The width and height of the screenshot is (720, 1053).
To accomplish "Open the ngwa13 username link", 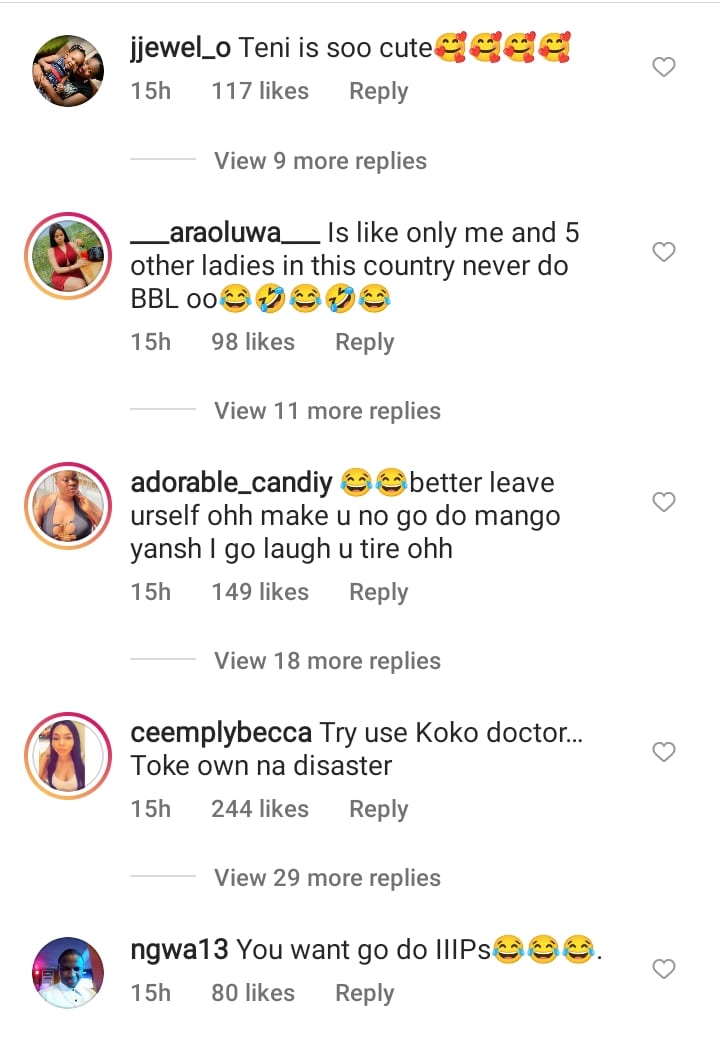I will [180, 950].
